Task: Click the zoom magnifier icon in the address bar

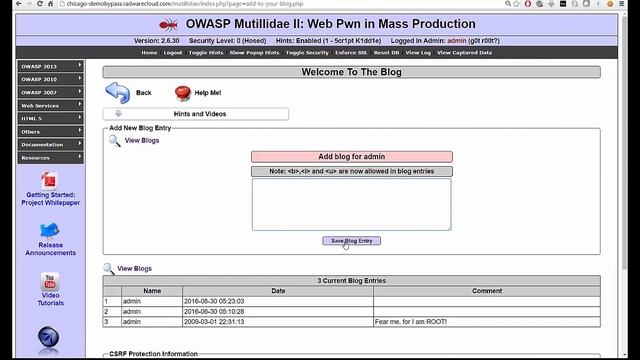Action: (508, 4)
